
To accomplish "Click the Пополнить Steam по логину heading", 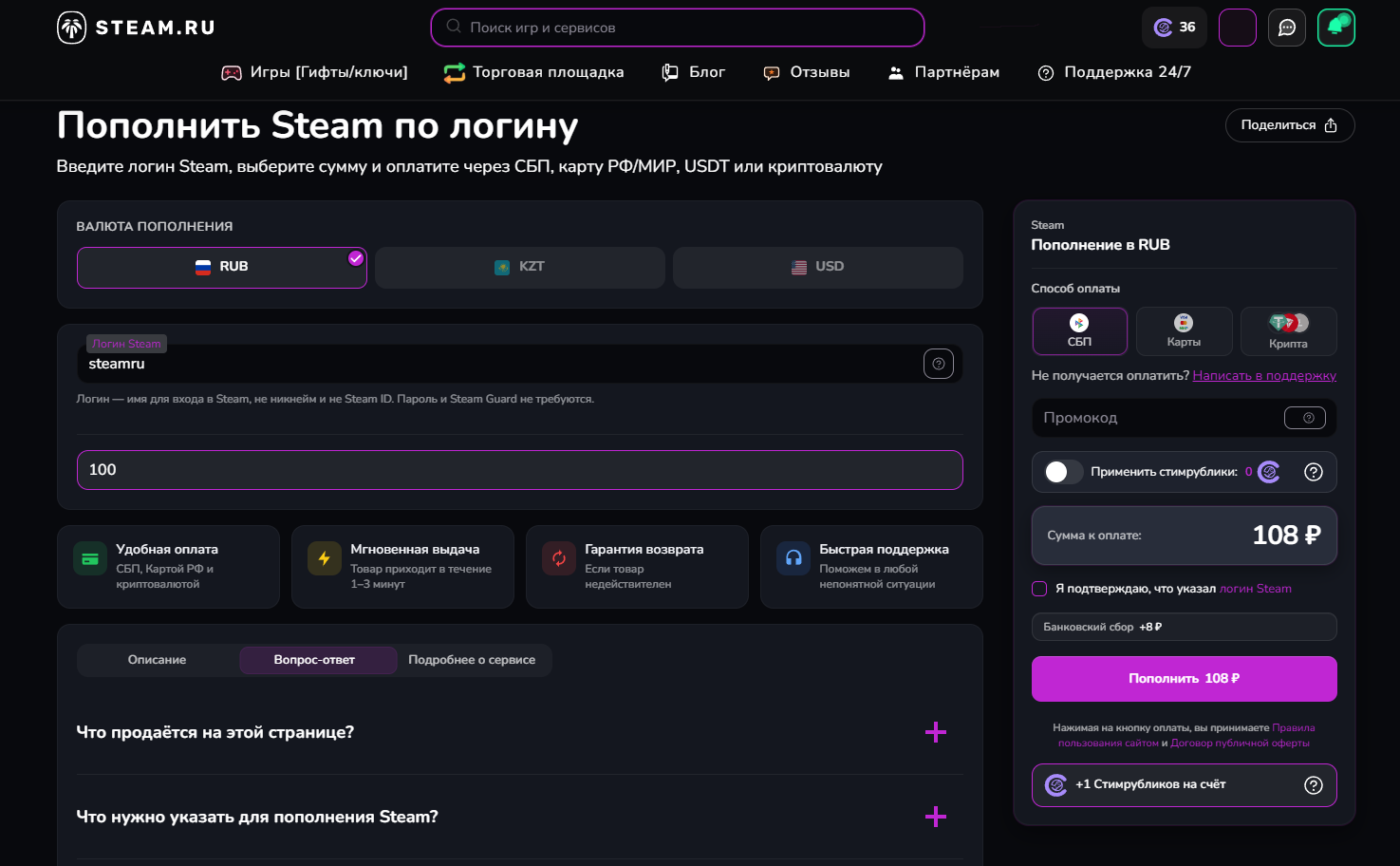I will (x=317, y=125).
